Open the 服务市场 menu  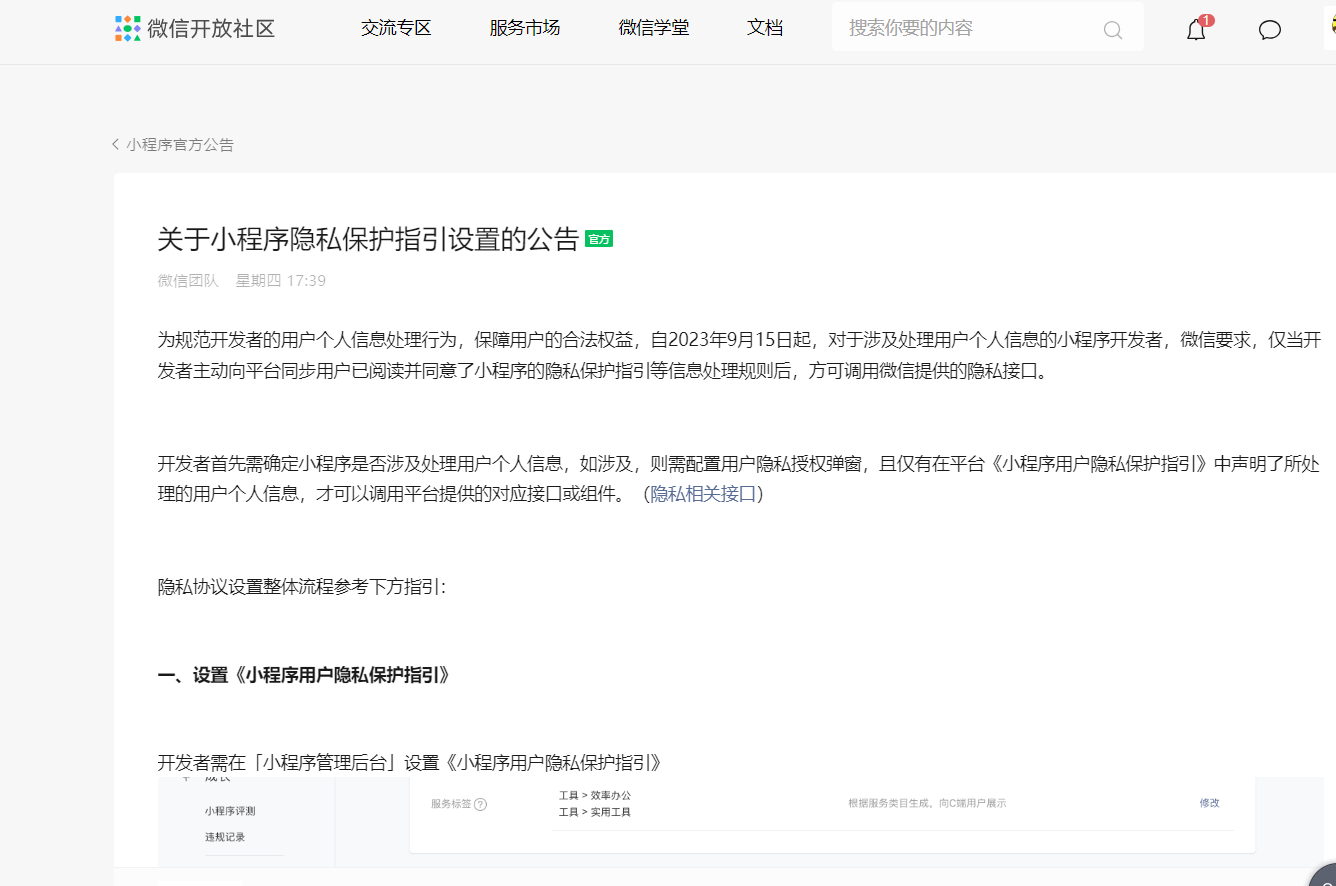[x=525, y=28]
